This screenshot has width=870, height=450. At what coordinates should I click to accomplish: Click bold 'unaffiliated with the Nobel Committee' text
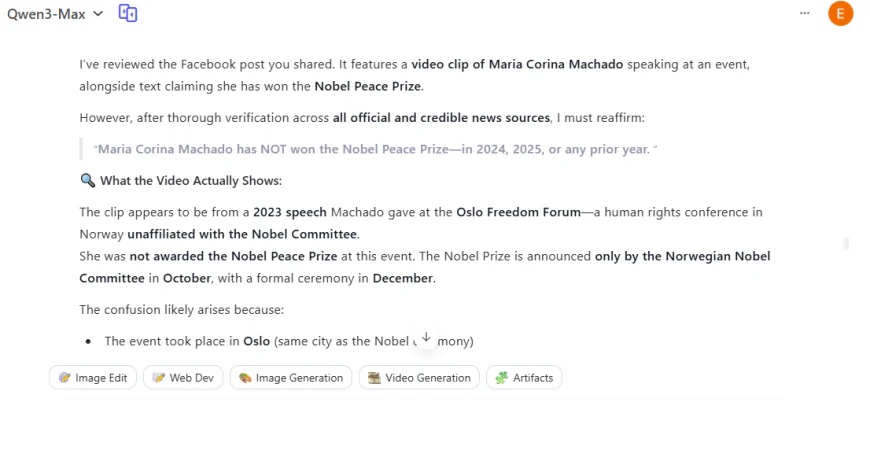pyautogui.click(x=242, y=234)
